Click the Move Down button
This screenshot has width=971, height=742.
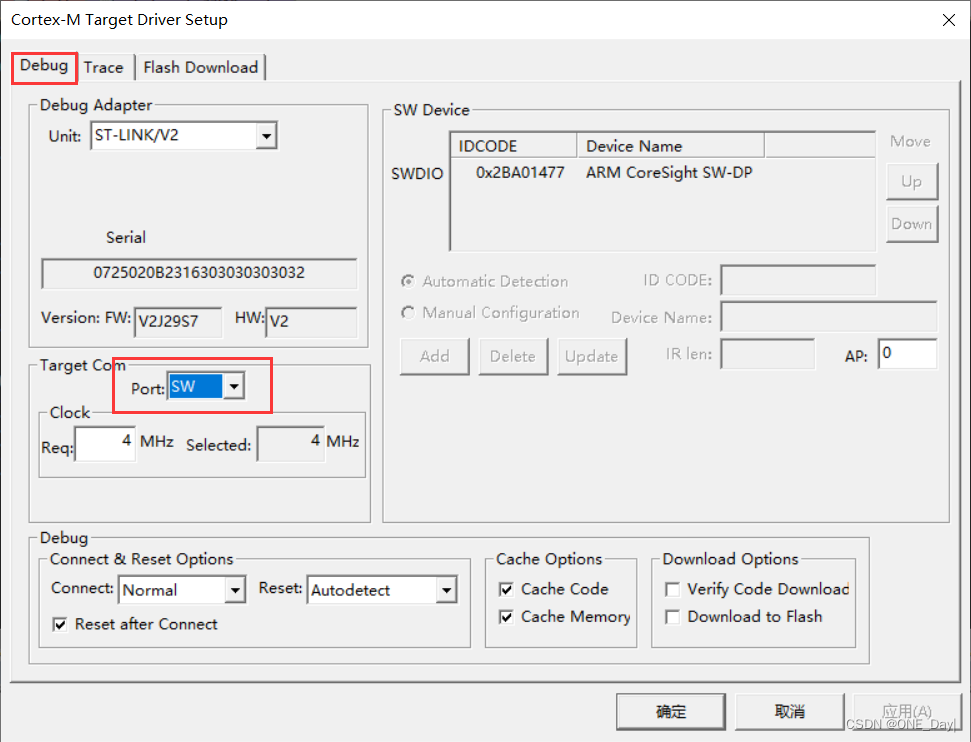coord(912,224)
